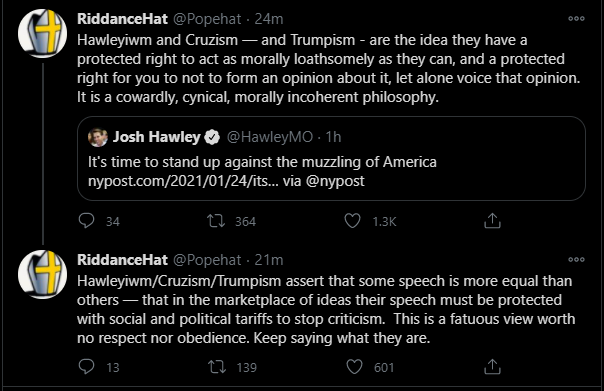Visit the @nypost mention link
Screen dimensions: 604x391
pyautogui.click(x=335, y=181)
